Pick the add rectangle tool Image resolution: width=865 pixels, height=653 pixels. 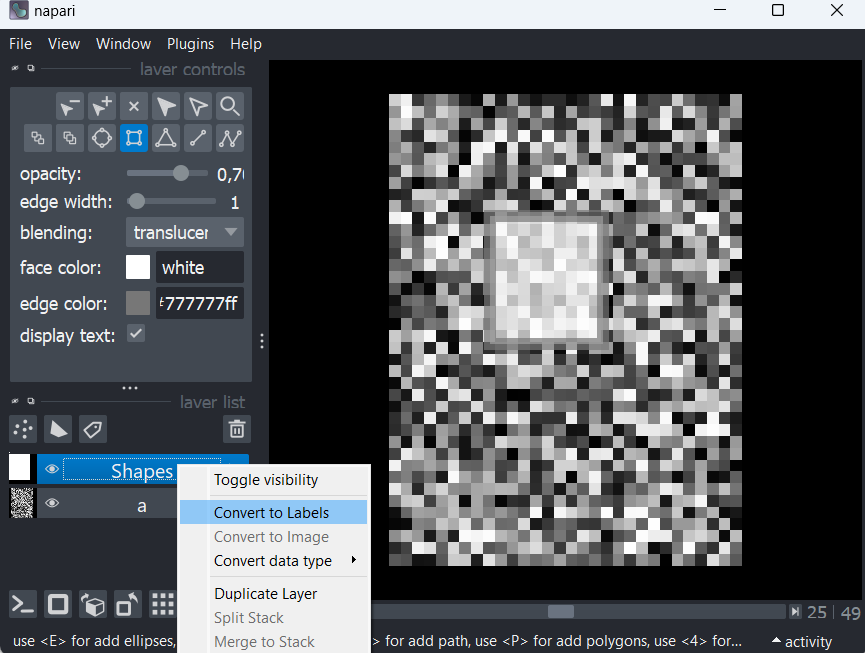tap(134, 138)
